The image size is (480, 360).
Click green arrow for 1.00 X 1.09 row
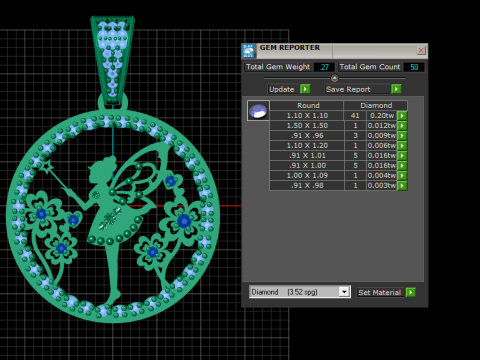[402, 176]
